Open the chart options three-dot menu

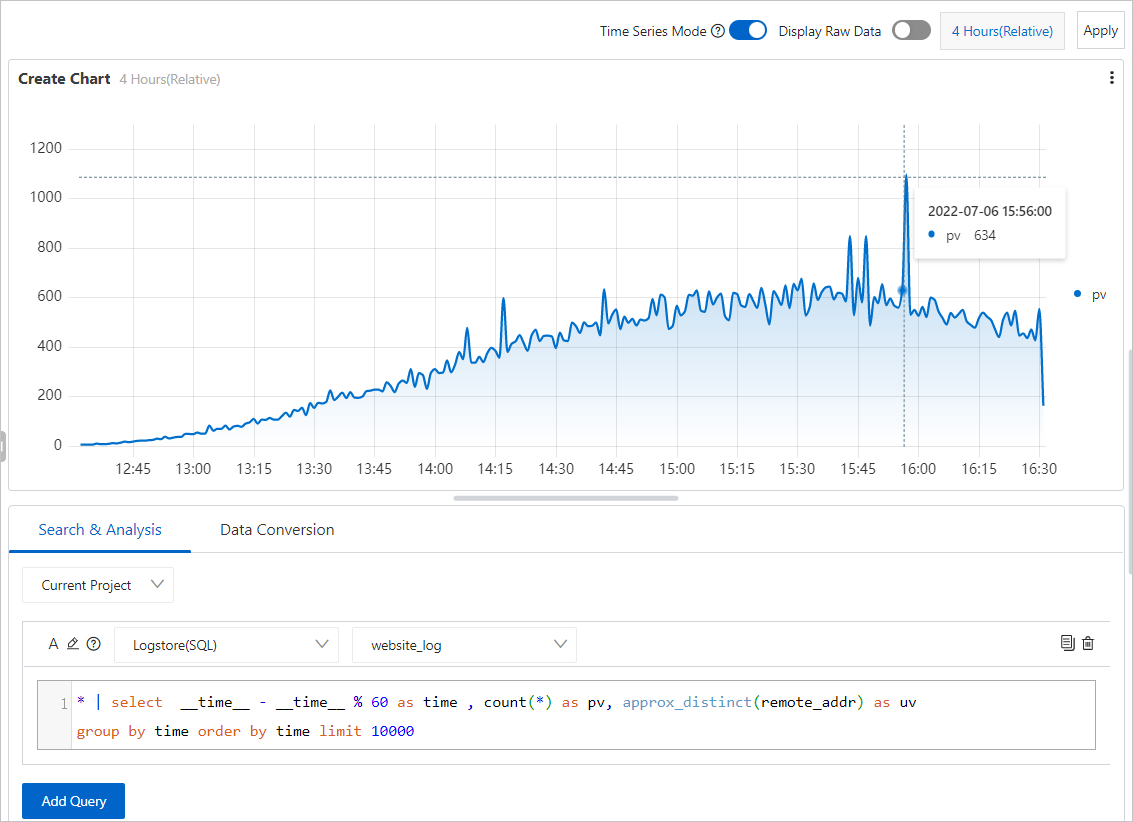(1111, 77)
